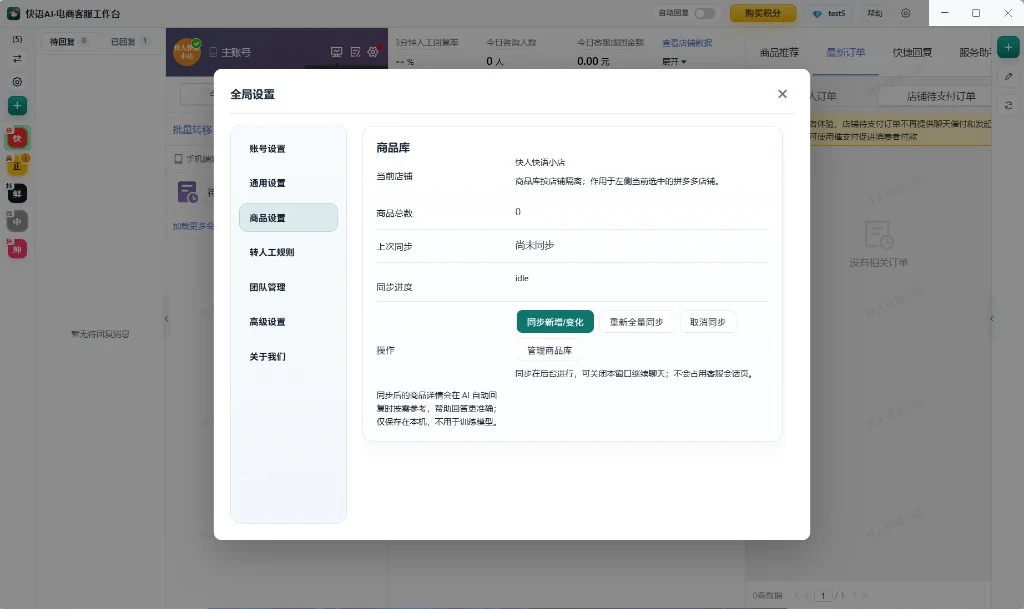This screenshot has width=1024, height=609.
Task: Switch to the 商品推荐 tab
Action: click(x=779, y=52)
